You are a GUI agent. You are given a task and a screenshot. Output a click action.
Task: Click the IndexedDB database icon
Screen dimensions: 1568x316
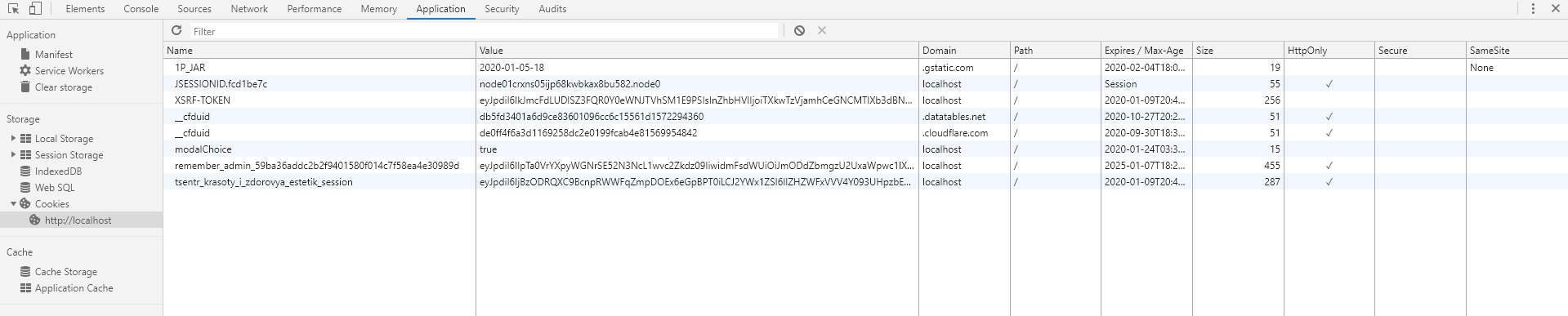tap(25, 171)
